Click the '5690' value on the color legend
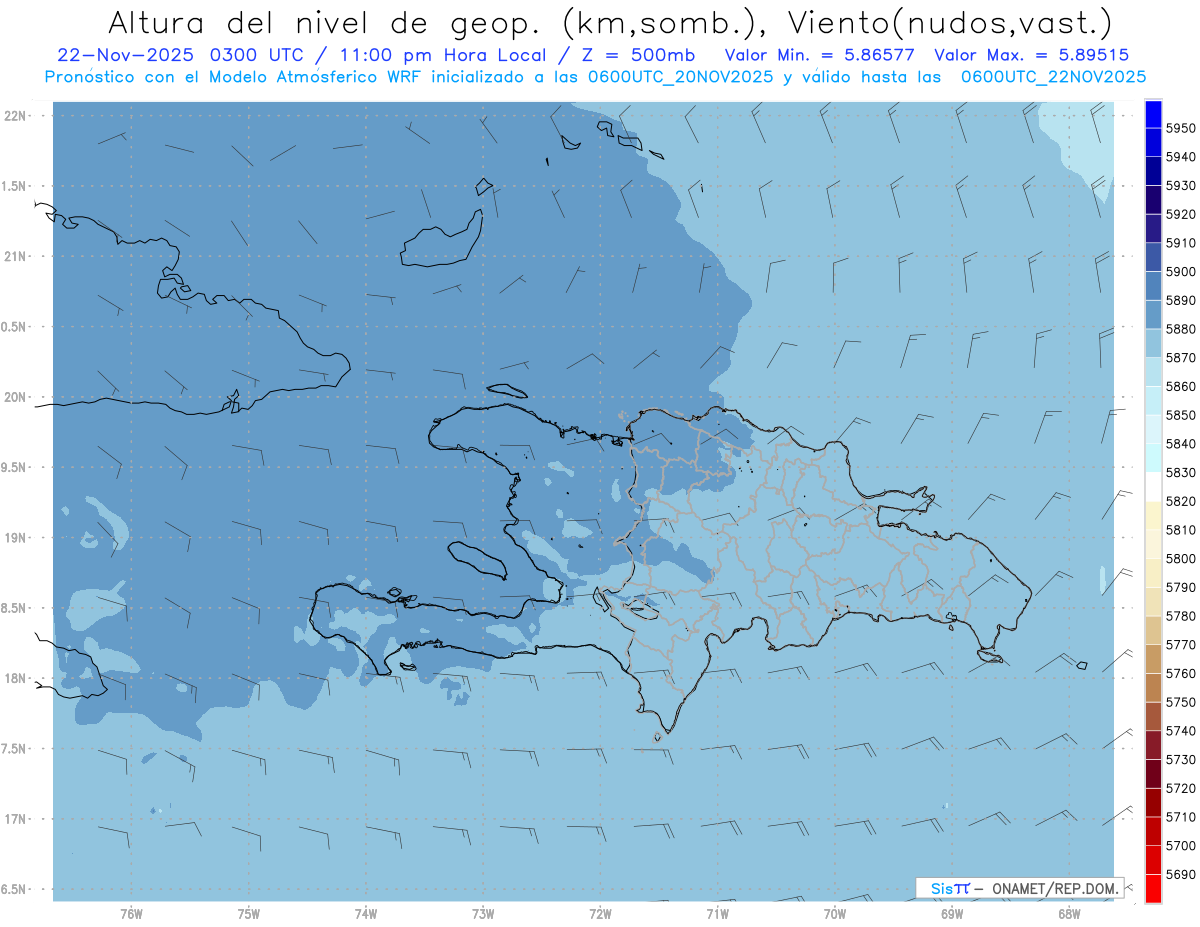Viewport: 1200px width, 927px height. coord(1179,874)
